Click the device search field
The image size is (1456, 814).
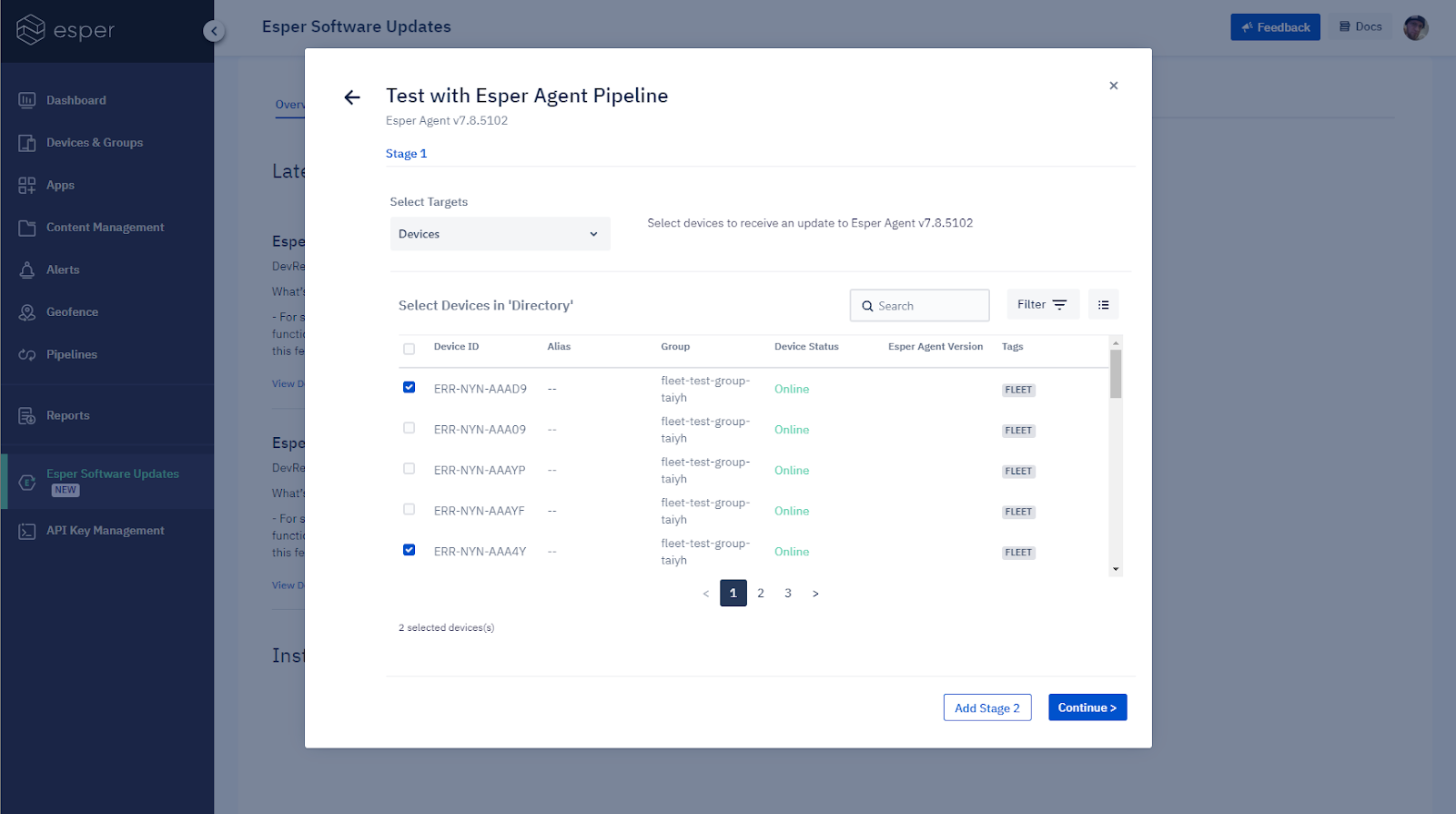coord(920,306)
